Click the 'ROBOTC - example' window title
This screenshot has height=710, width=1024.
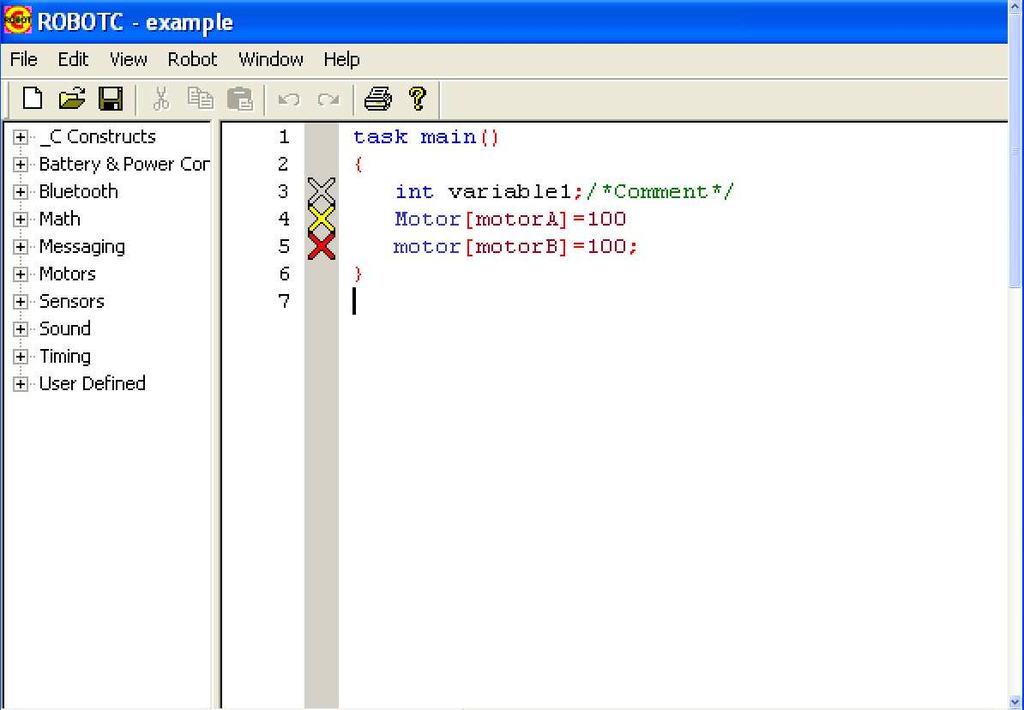[x=135, y=22]
